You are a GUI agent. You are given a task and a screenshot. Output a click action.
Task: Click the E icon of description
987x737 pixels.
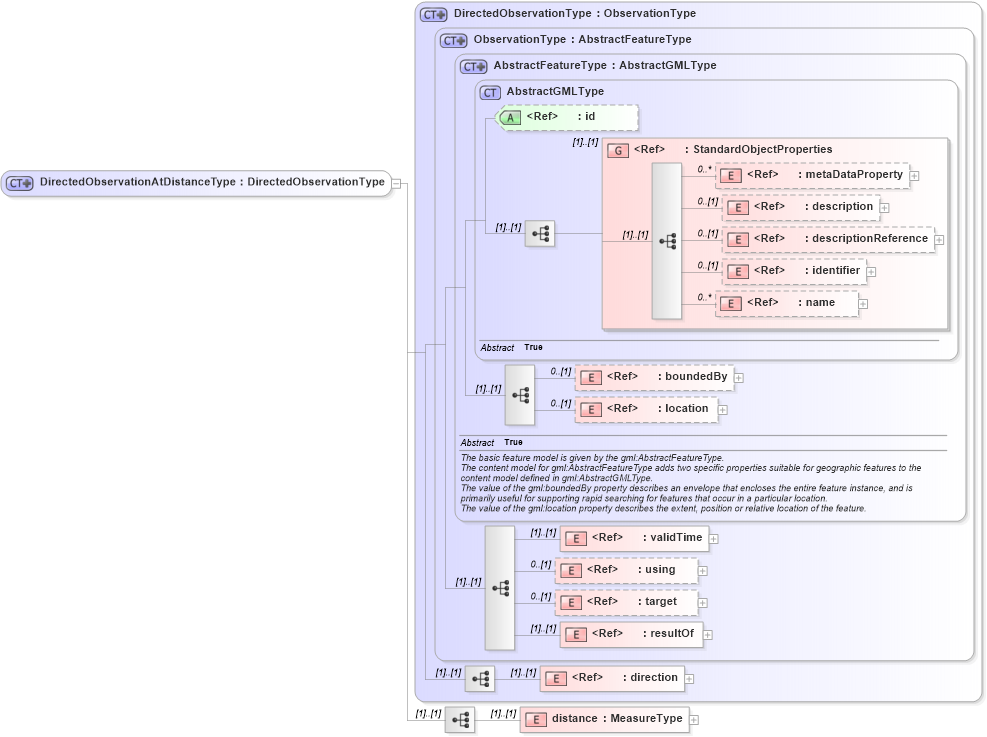click(738, 208)
